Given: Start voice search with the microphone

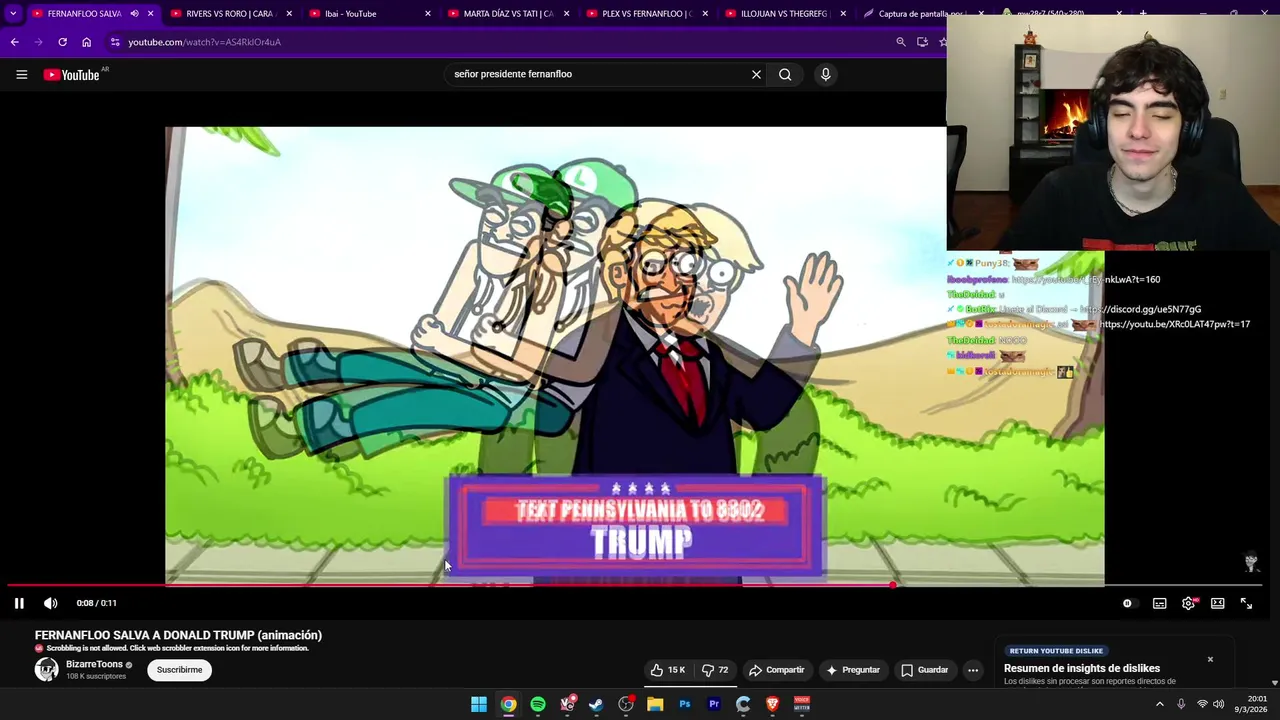Looking at the screenshot, I should [825, 74].
